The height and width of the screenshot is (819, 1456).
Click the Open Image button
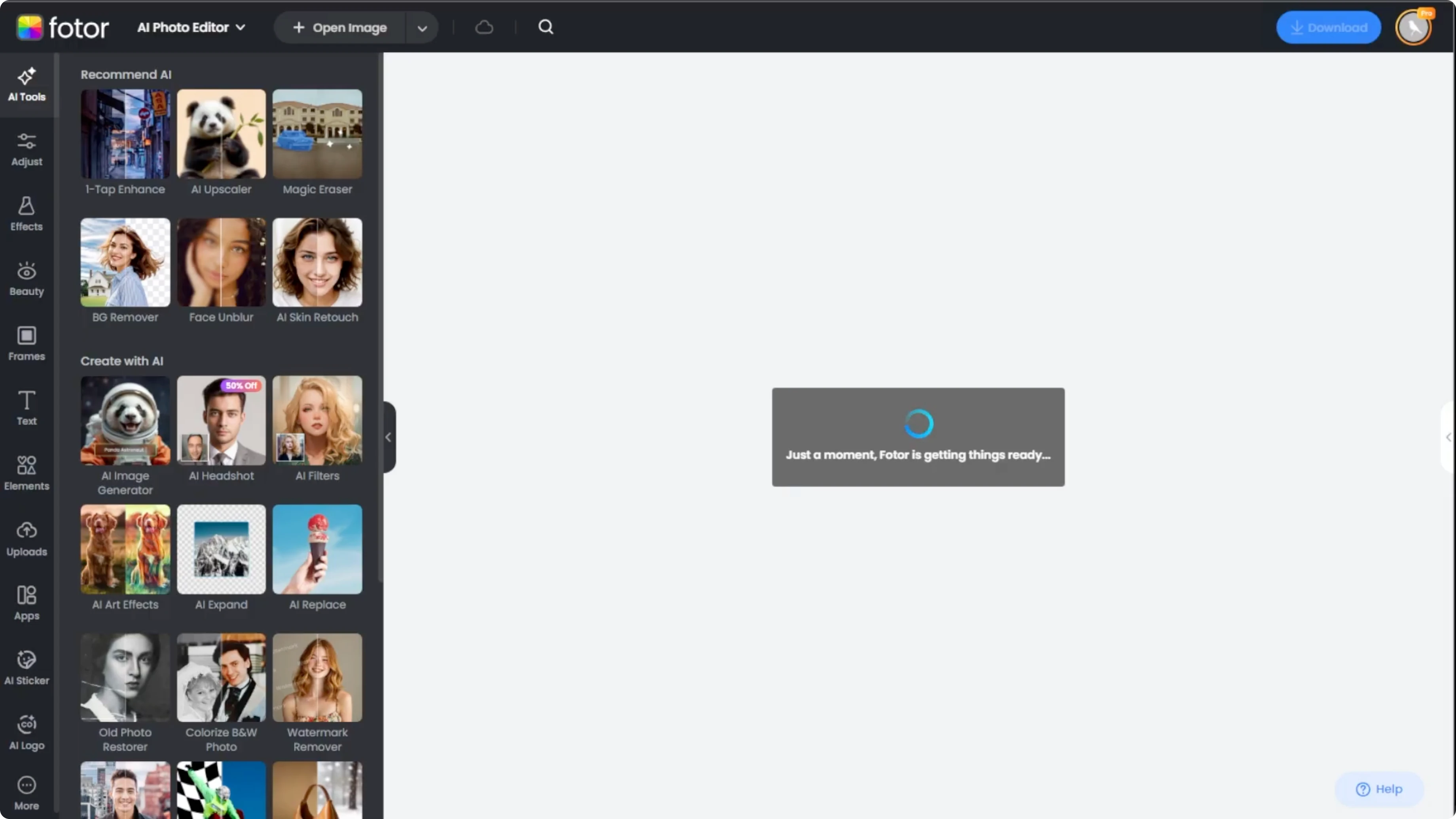pos(340,28)
